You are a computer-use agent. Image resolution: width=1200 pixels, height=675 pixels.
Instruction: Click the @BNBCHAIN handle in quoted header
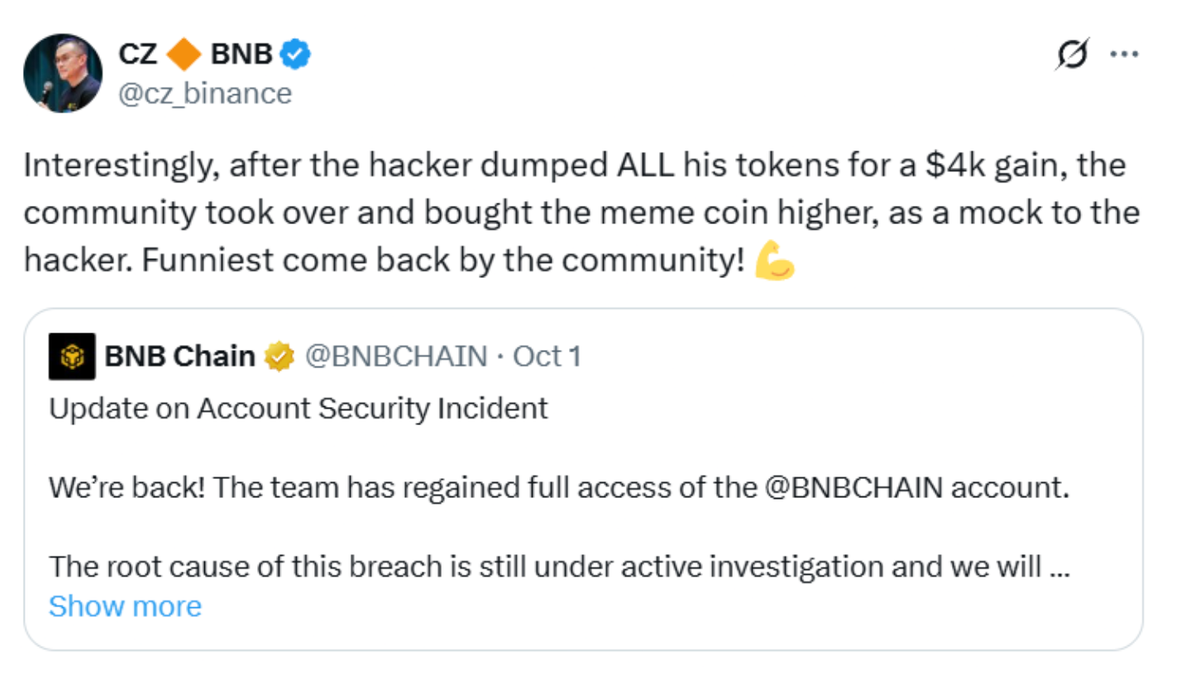coord(396,356)
